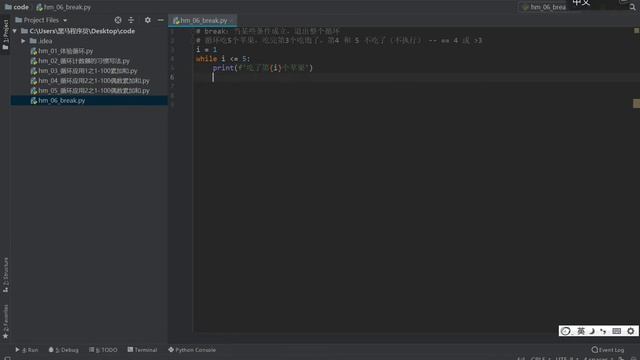Click on the while i <= 5 line

click(x=223, y=59)
